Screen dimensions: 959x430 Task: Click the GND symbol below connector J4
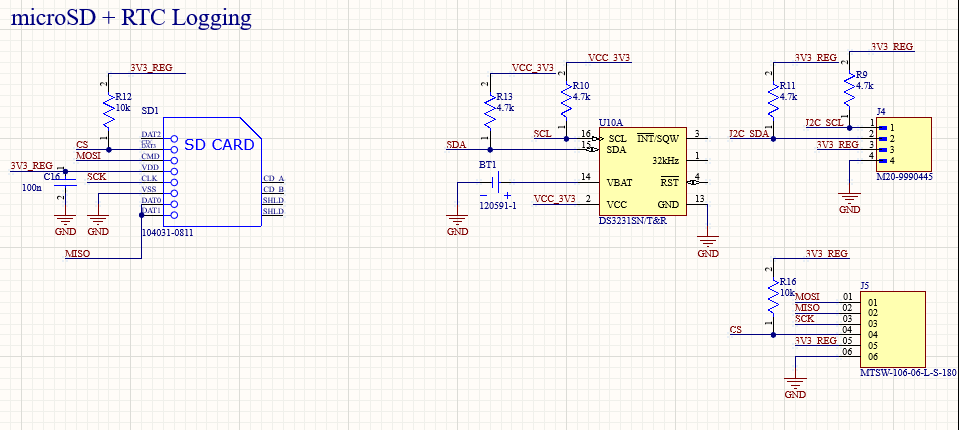[x=850, y=202]
